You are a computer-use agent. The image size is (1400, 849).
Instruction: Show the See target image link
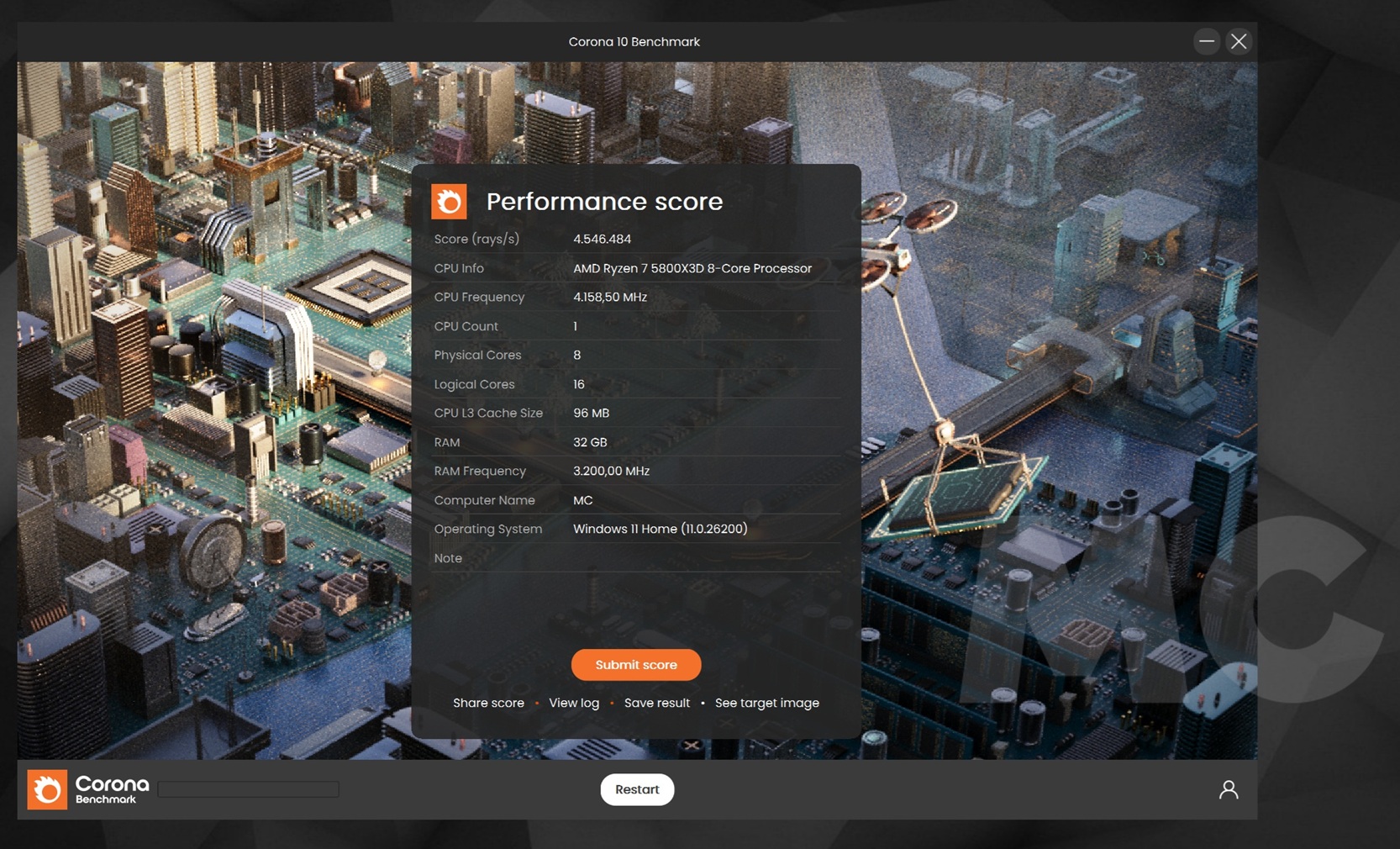click(x=767, y=703)
